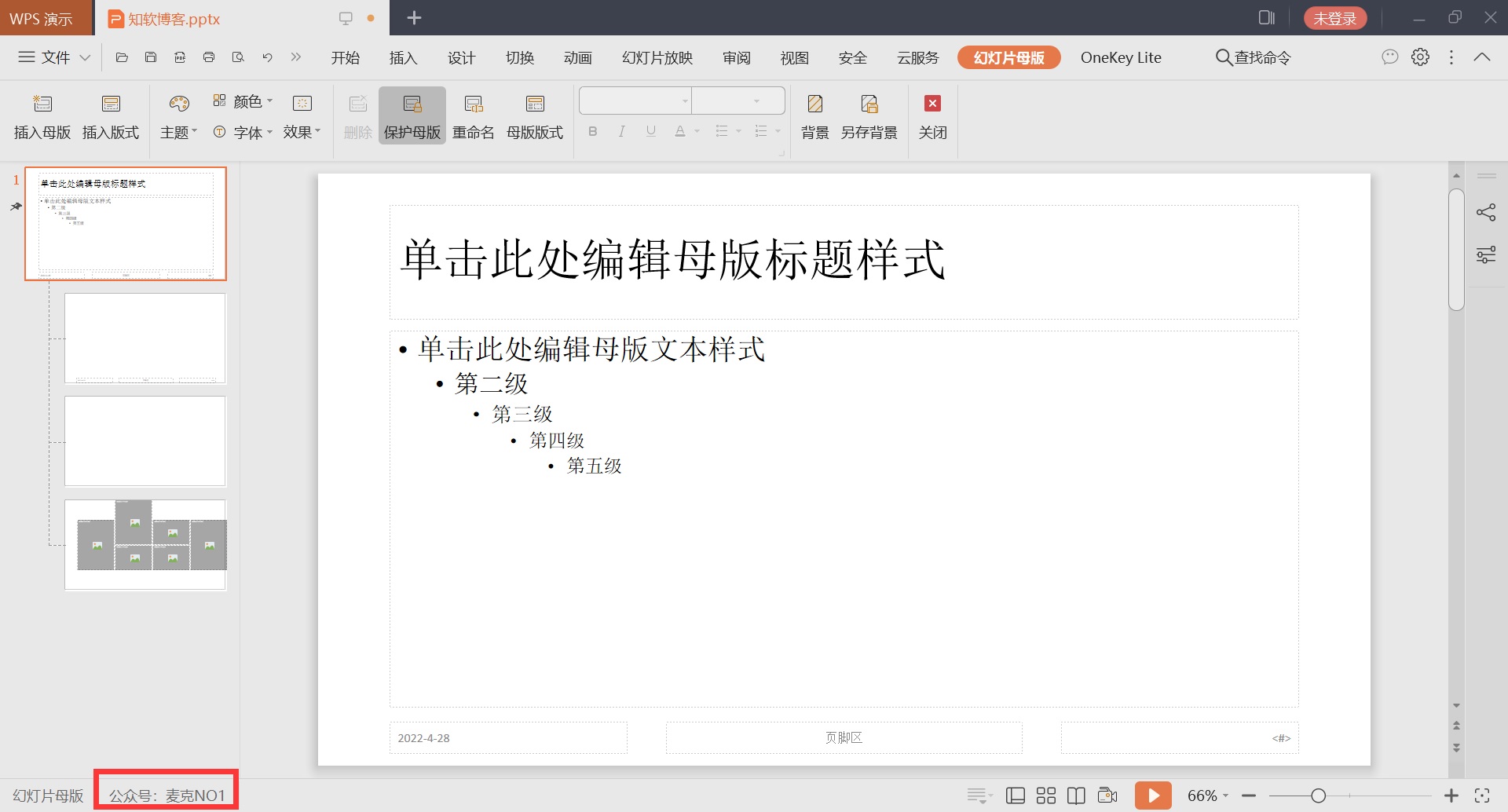Viewport: 1508px width, 812px height.
Task: Open the vertical three-dot more menu
Action: (1451, 57)
